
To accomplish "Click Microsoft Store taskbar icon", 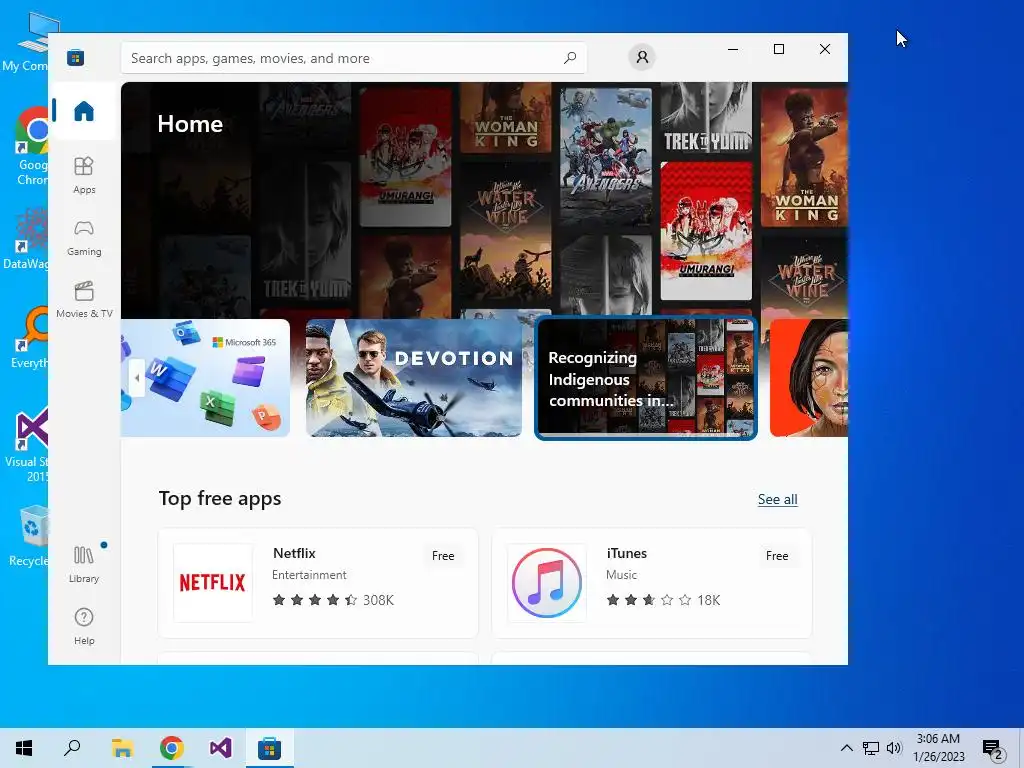I will tap(269, 748).
